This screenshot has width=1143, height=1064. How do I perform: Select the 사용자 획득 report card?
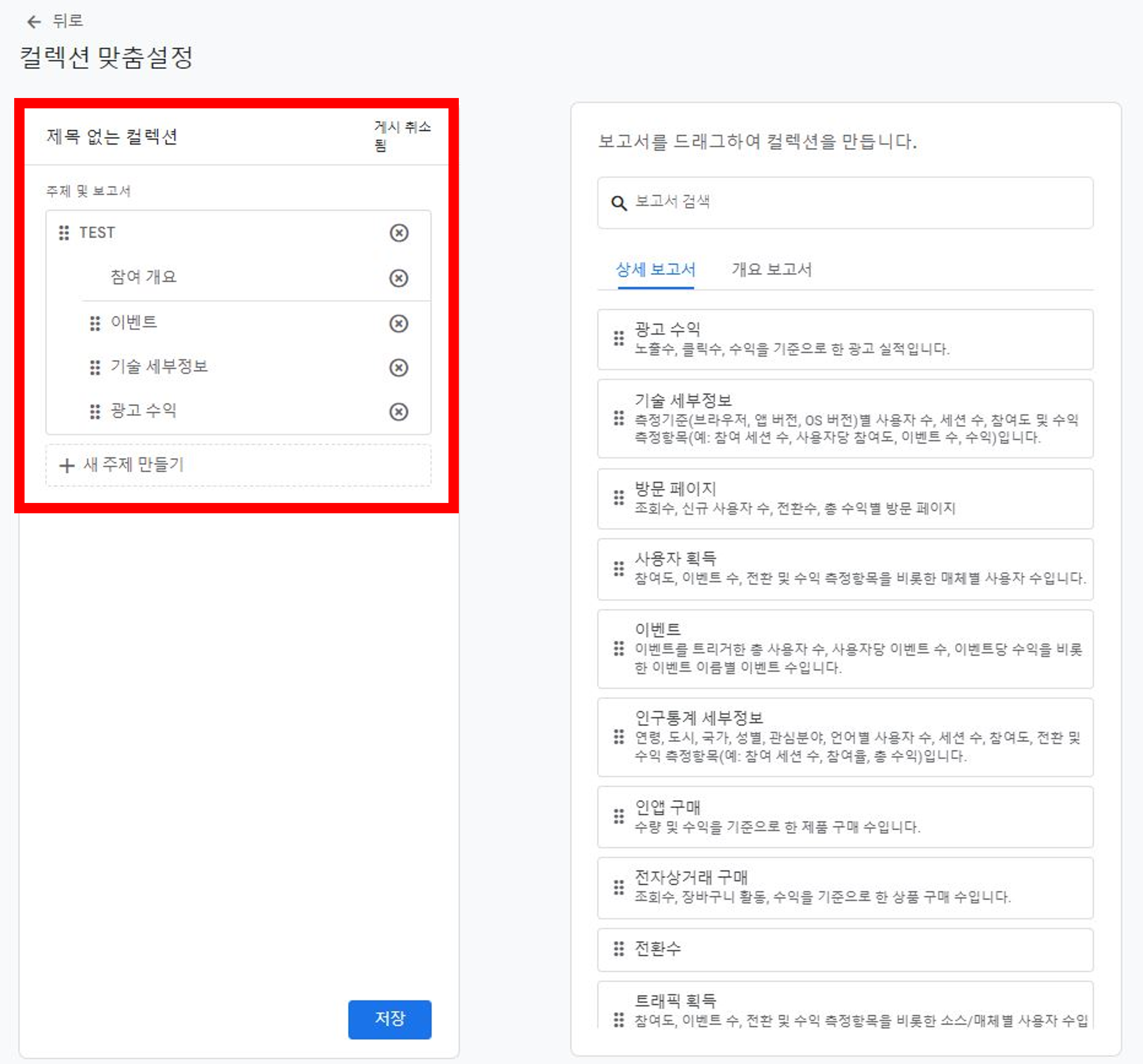point(845,568)
